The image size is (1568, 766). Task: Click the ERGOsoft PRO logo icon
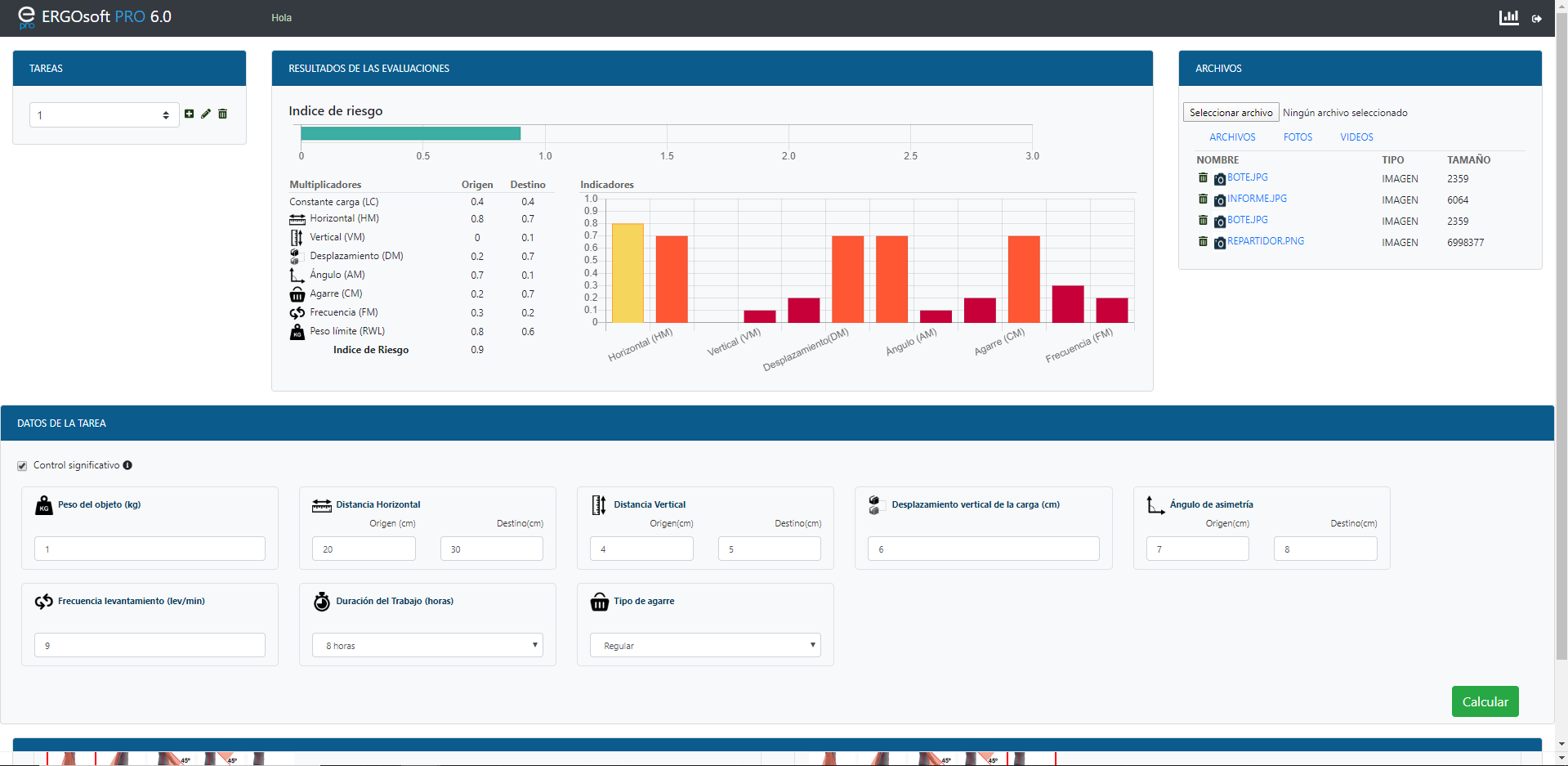click(26, 17)
